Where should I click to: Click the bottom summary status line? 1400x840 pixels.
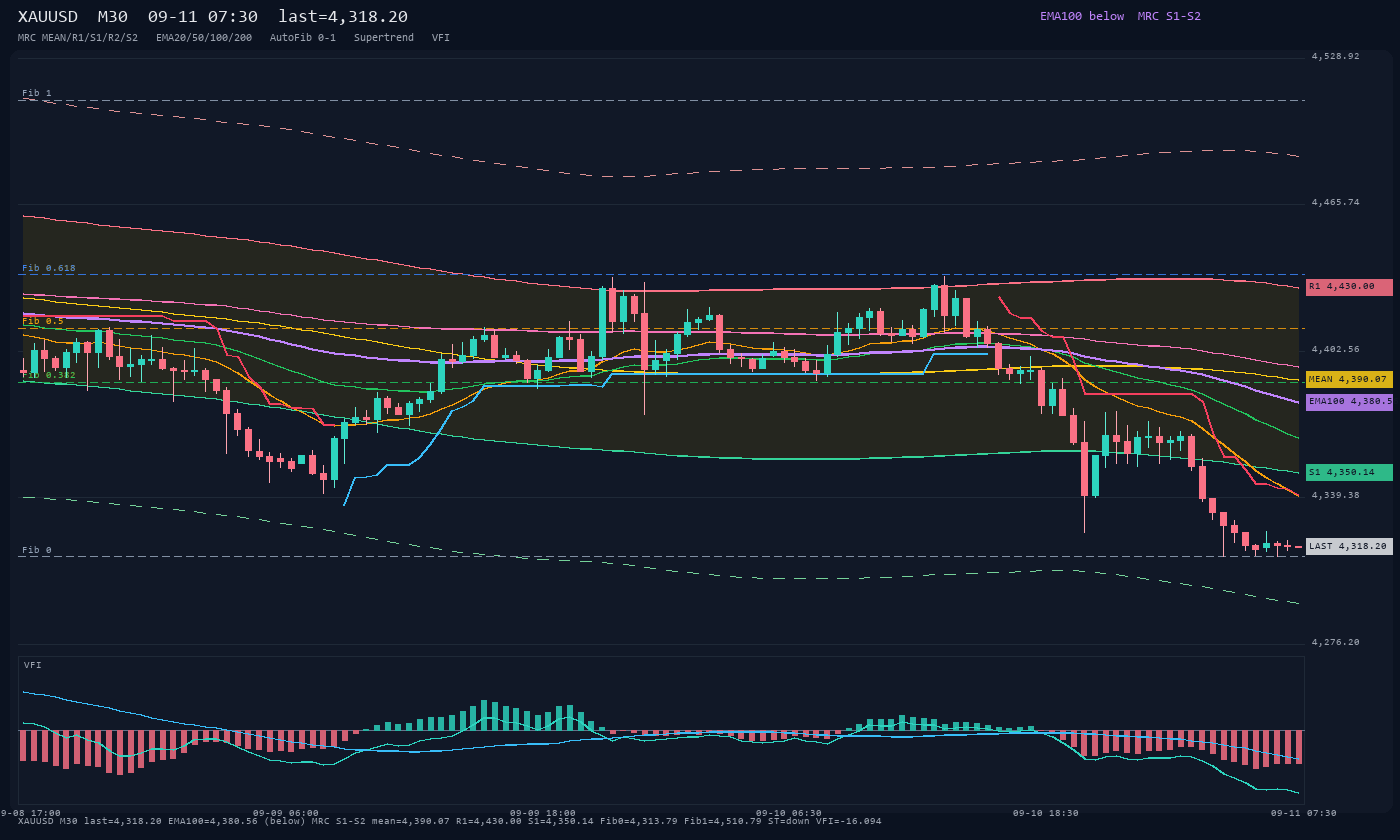point(450,821)
